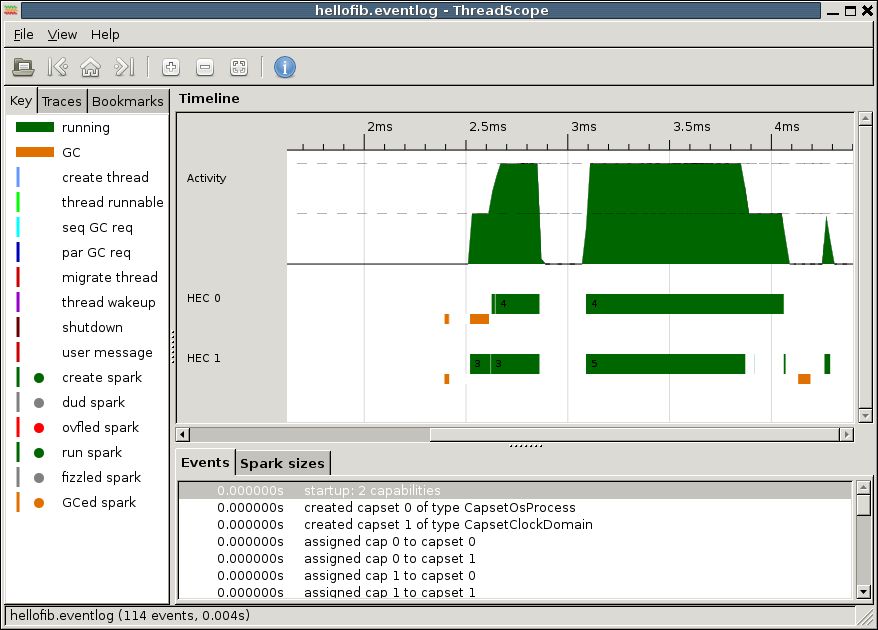Viewport: 878px width, 630px height.
Task: Click the 'par GC req' key entry
Action: coord(96,253)
